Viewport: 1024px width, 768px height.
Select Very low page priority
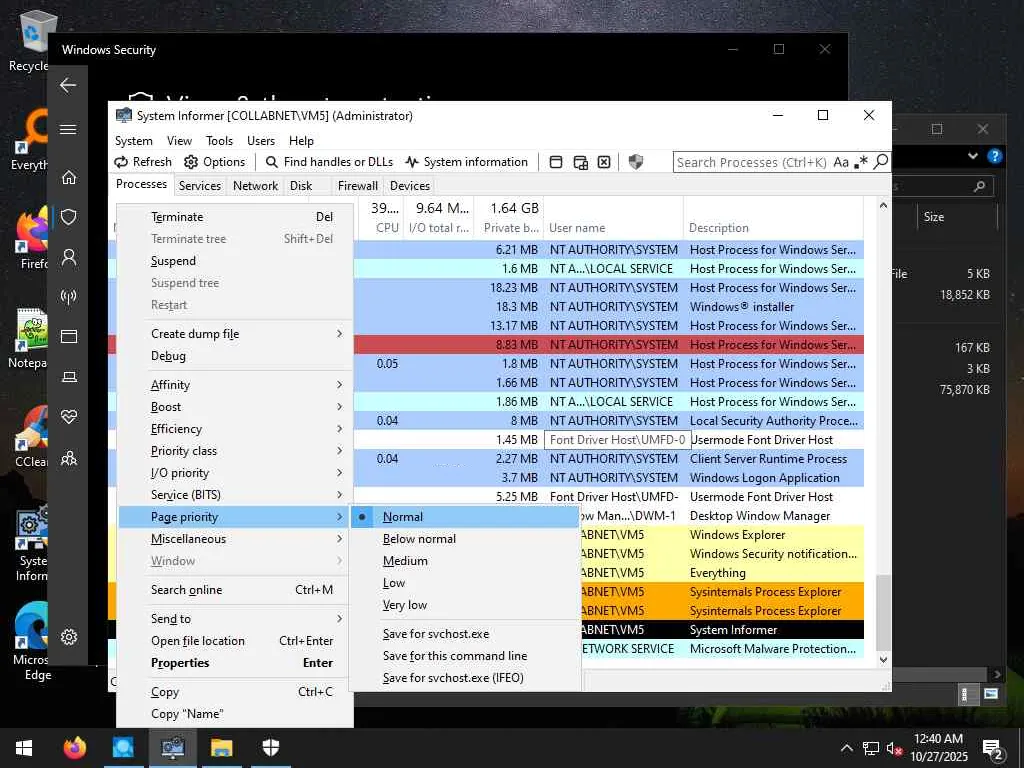pos(465,605)
